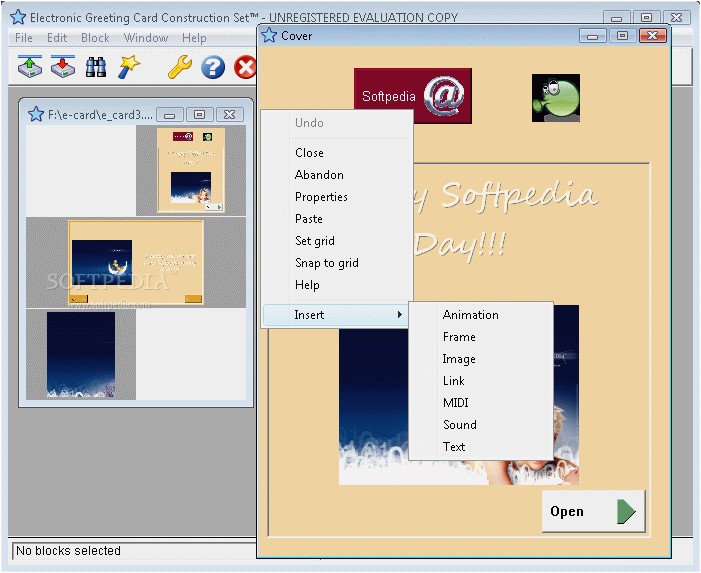The height and width of the screenshot is (573, 701).
Task: Close the Cover window
Action: coord(653,36)
